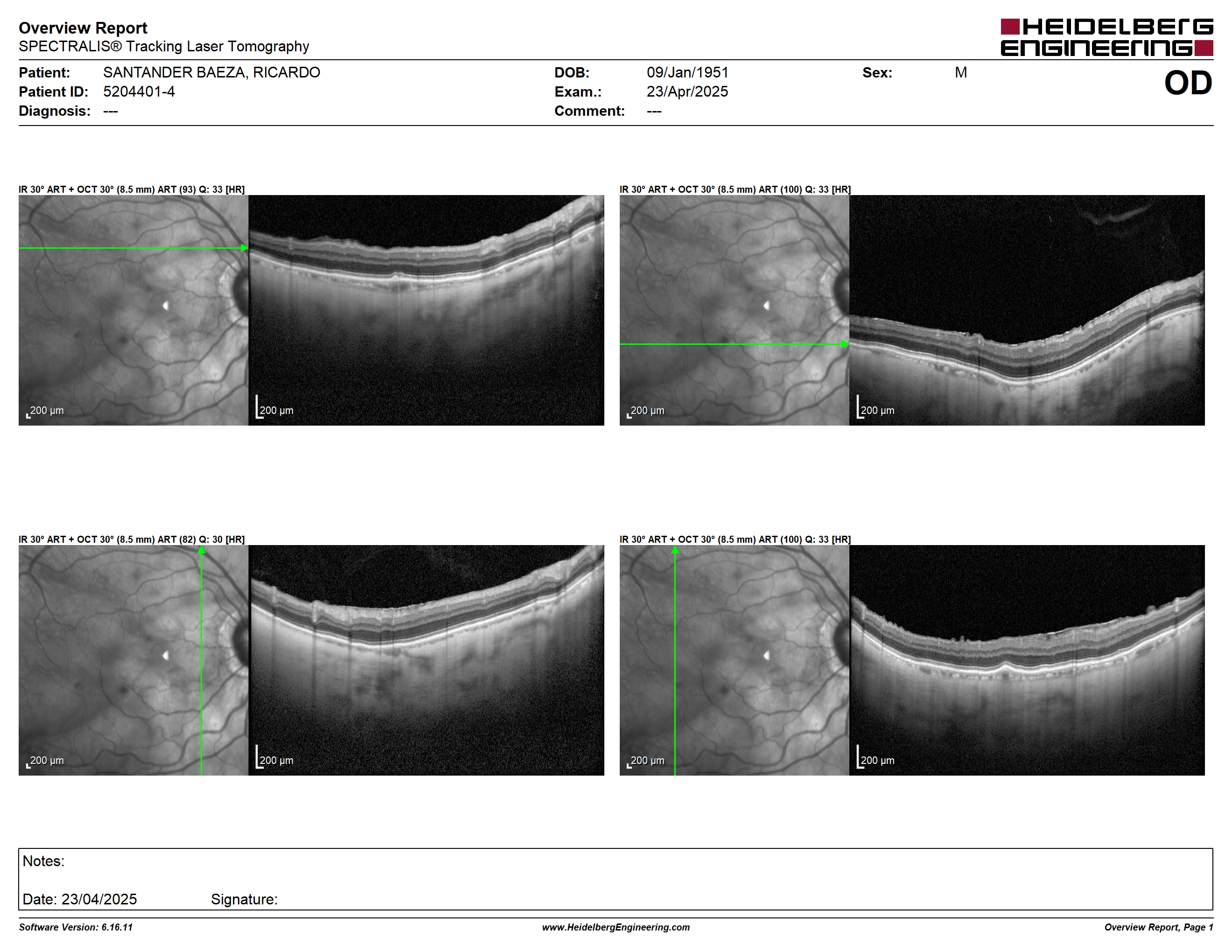Click the 200 µm scale bar in top-right OCT scan
1232x952 pixels.
875,407
